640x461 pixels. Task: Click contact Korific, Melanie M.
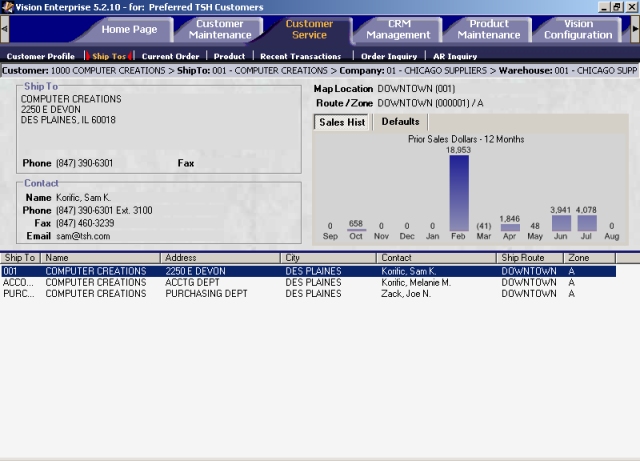pyautogui.click(x=416, y=283)
